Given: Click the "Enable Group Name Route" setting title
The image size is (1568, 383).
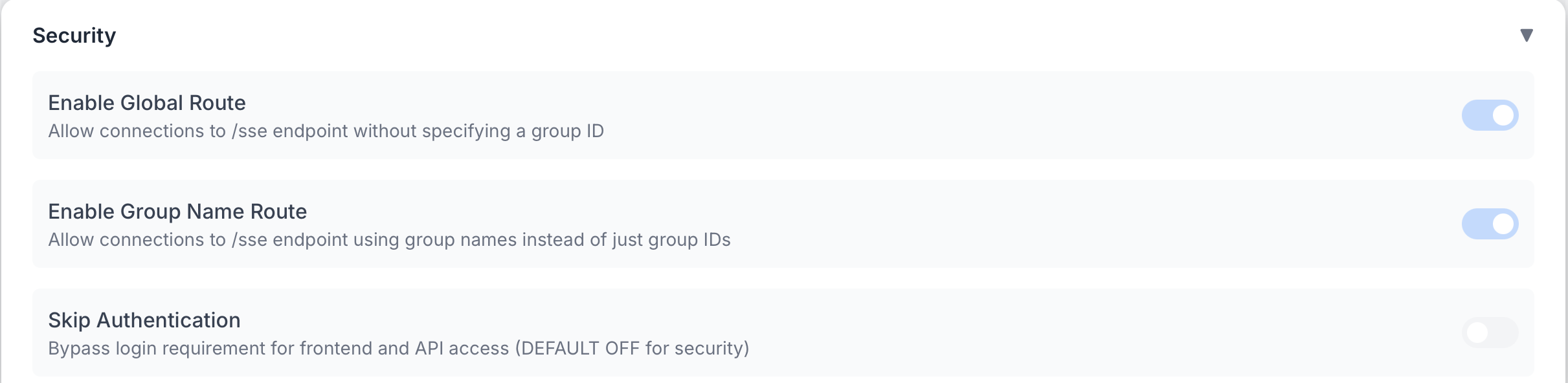Looking at the screenshot, I should click(x=177, y=212).
